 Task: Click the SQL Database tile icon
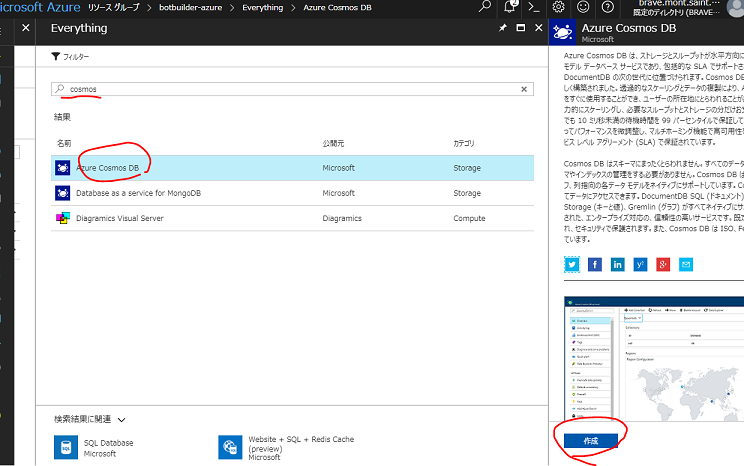[x=66, y=447]
